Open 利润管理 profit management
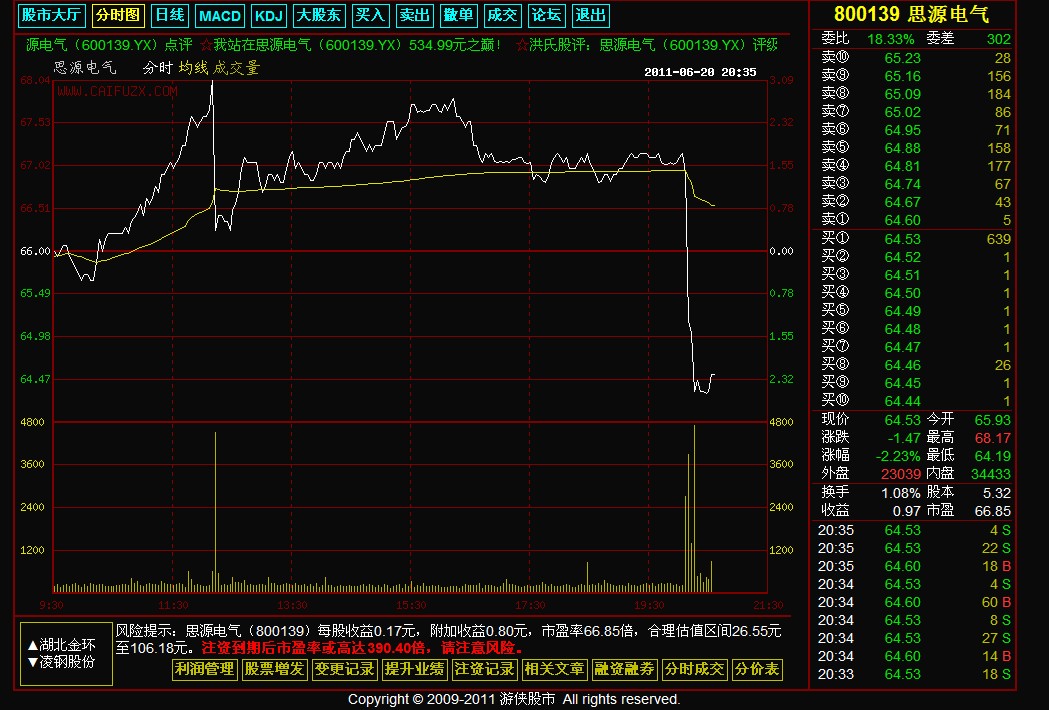 pyautogui.click(x=204, y=669)
